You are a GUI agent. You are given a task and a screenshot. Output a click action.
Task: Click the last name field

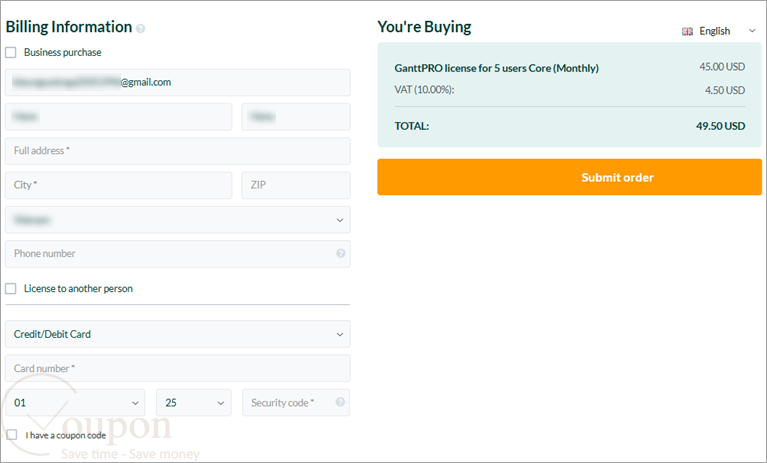(296, 116)
